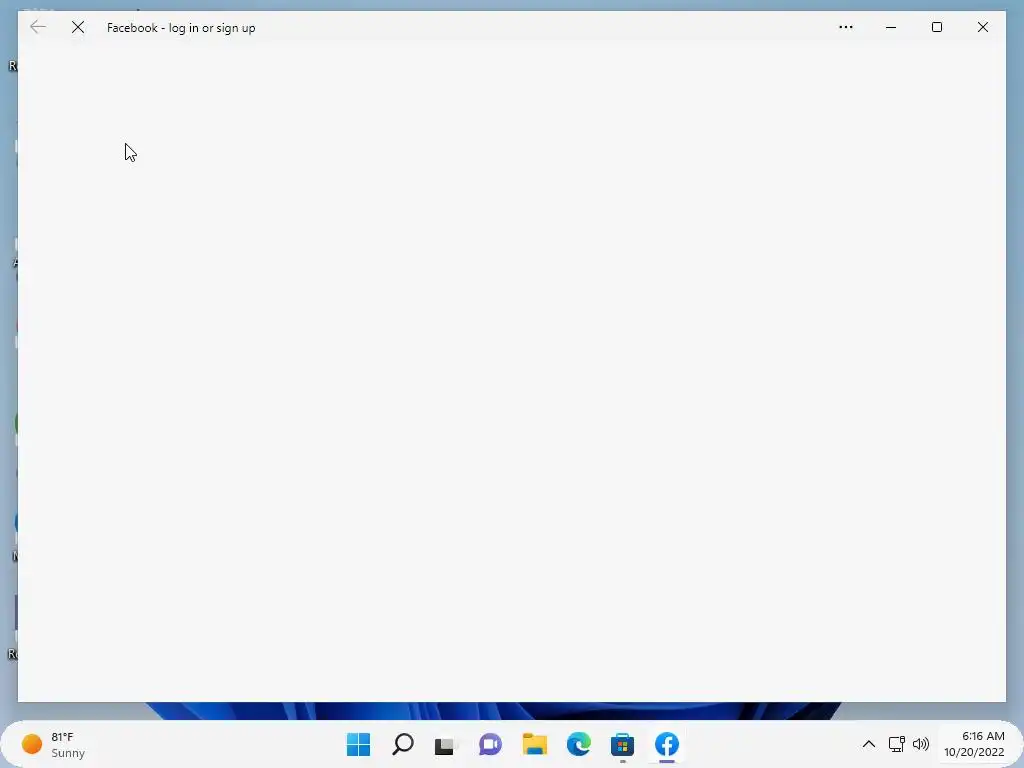Click the 'Facebook - log in or sign up' title
The height and width of the screenshot is (768, 1024).
(x=181, y=28)
